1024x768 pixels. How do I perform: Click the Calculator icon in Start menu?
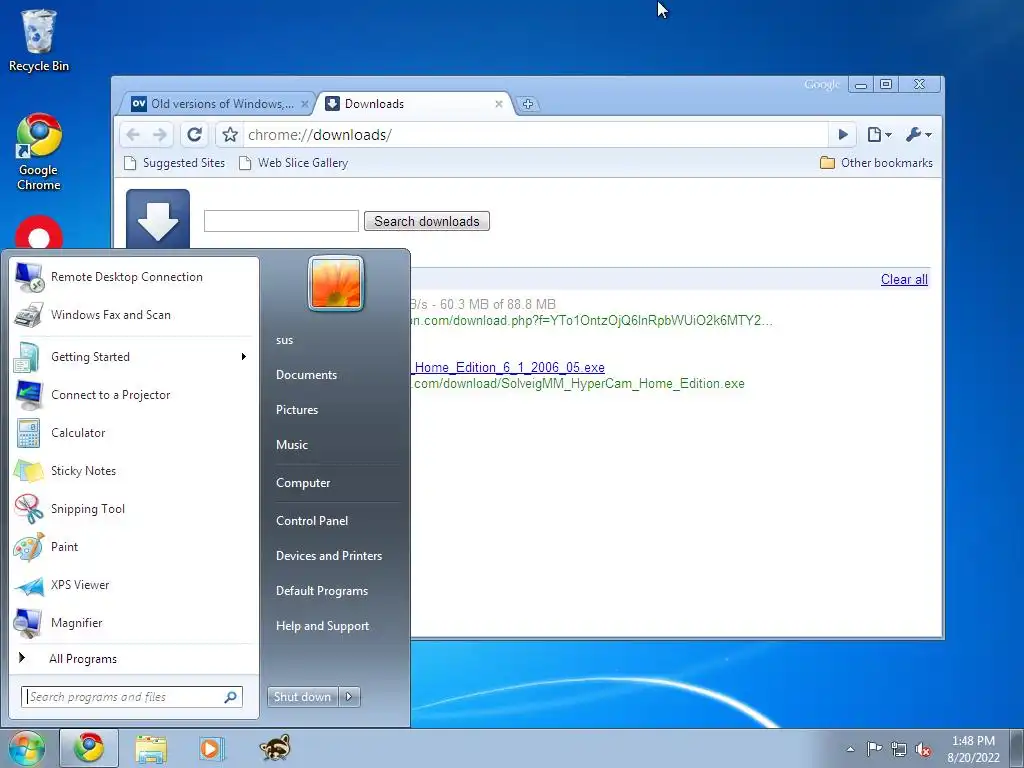point(29,433)
